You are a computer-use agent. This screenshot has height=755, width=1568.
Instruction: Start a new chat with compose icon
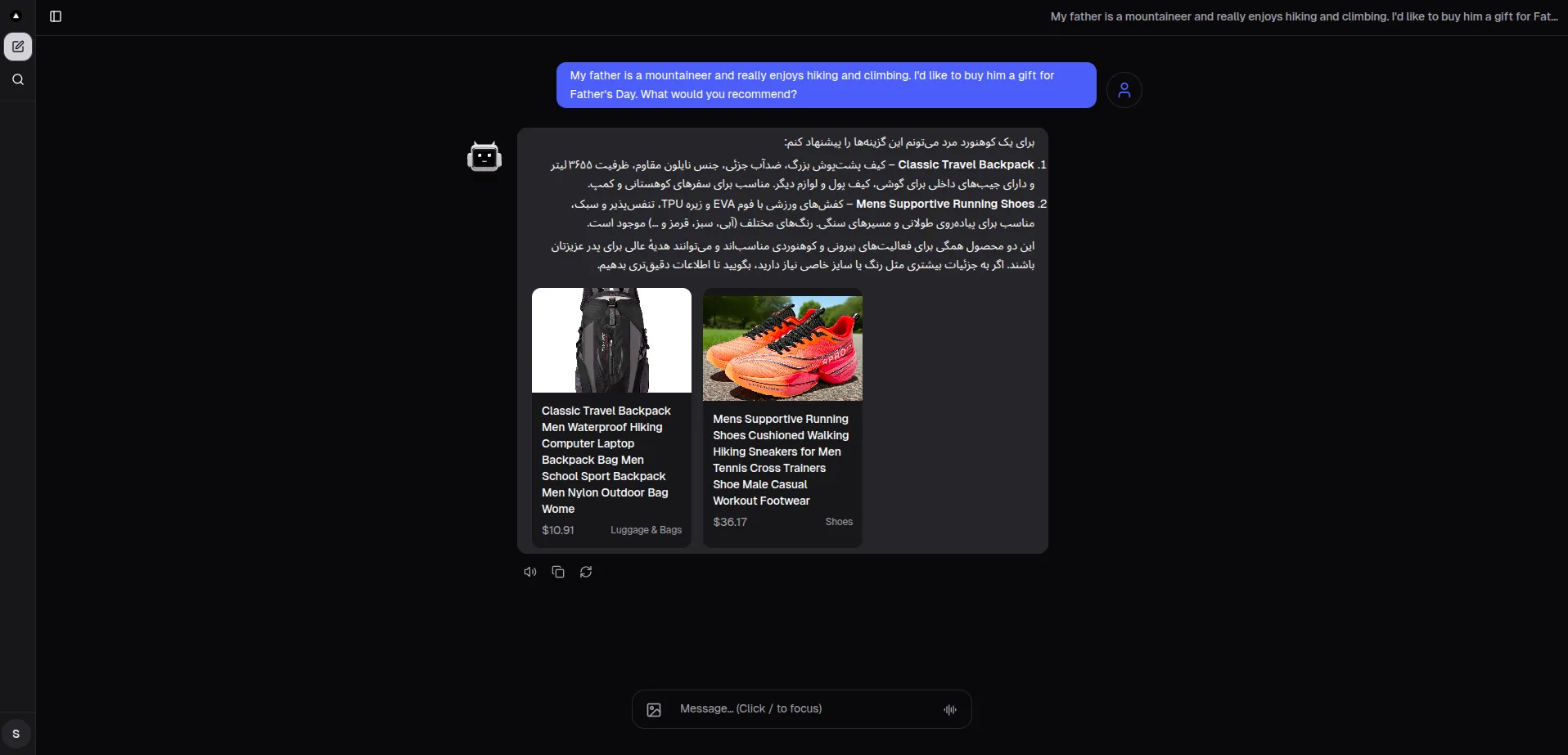(x=18, y=47)
